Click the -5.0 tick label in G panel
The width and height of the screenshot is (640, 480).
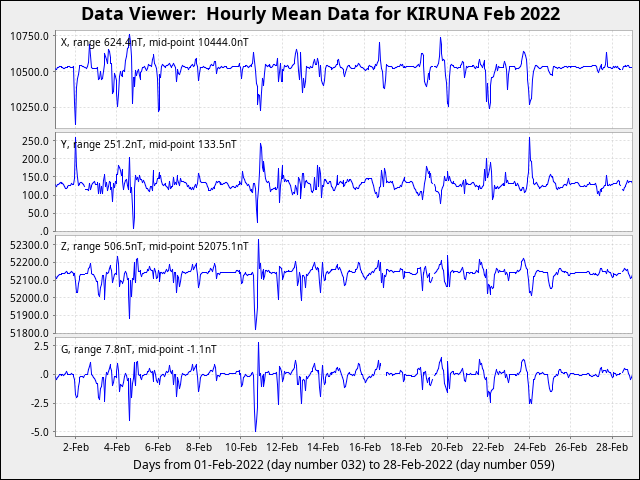40,432
